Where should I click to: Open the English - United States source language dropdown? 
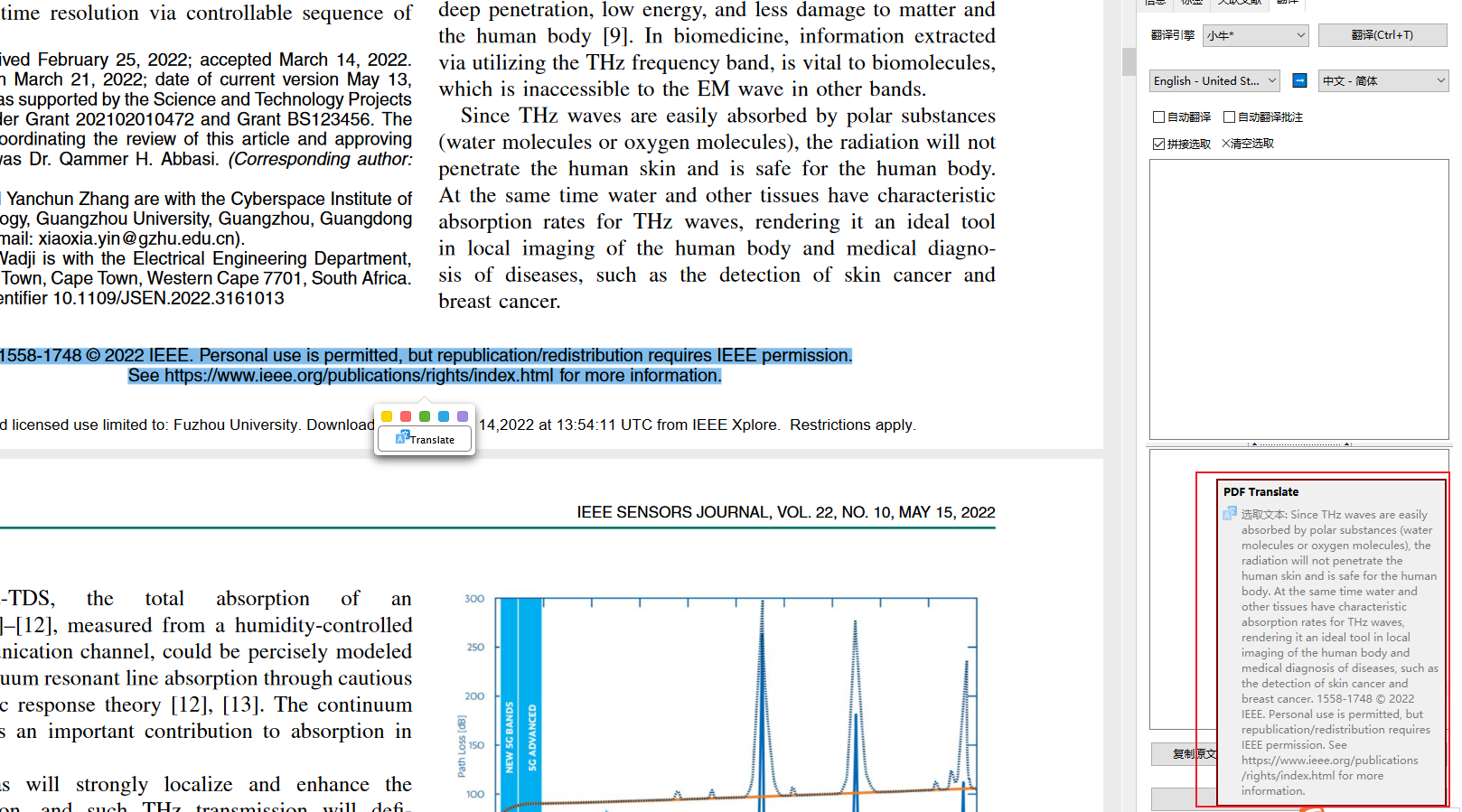[1214, 80]
